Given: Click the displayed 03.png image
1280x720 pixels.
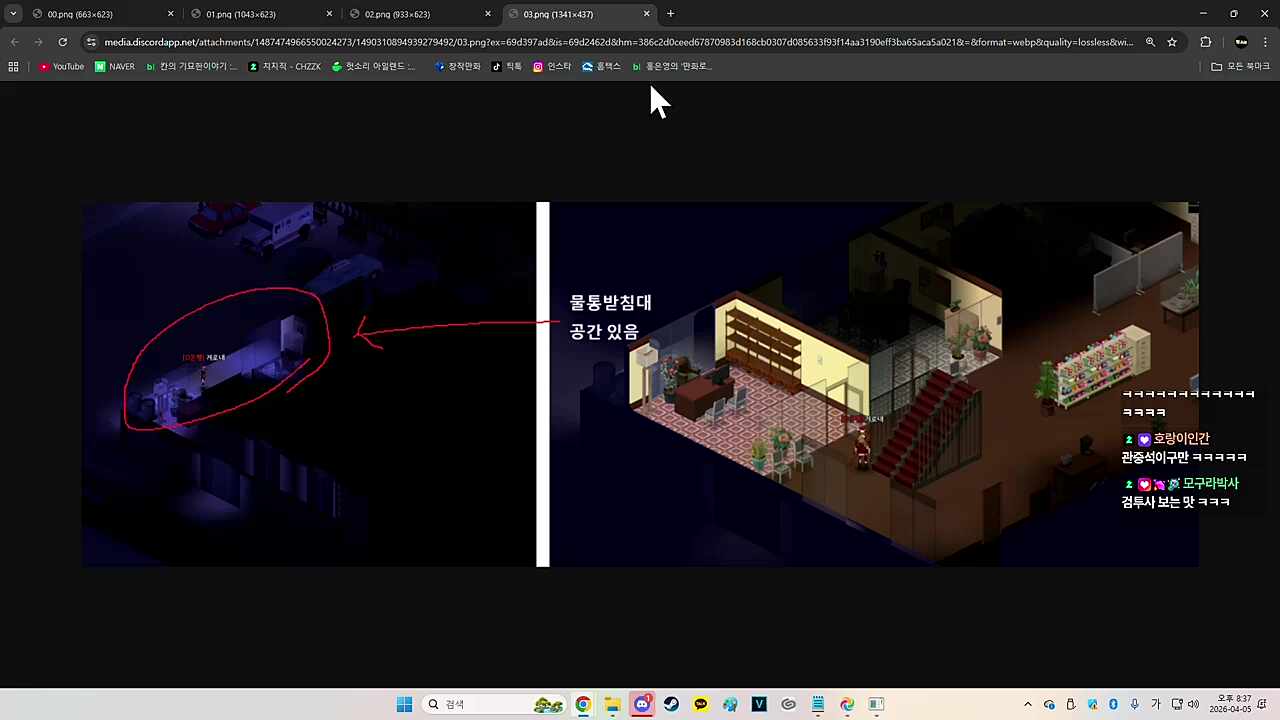Looking at the screenshot, I should (640, 384).
